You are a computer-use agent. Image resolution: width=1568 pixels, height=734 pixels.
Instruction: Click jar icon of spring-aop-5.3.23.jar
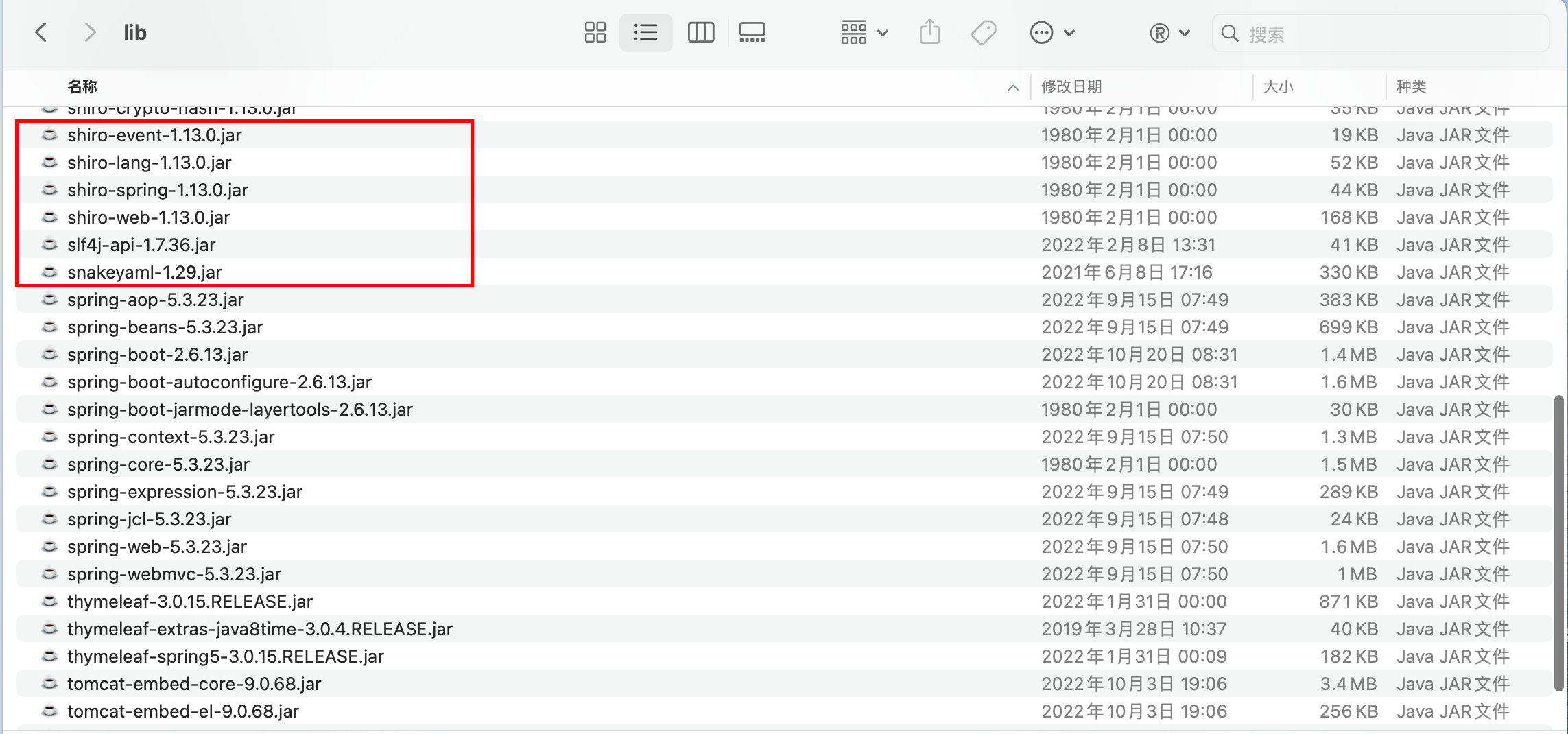[x=49, y=299]
